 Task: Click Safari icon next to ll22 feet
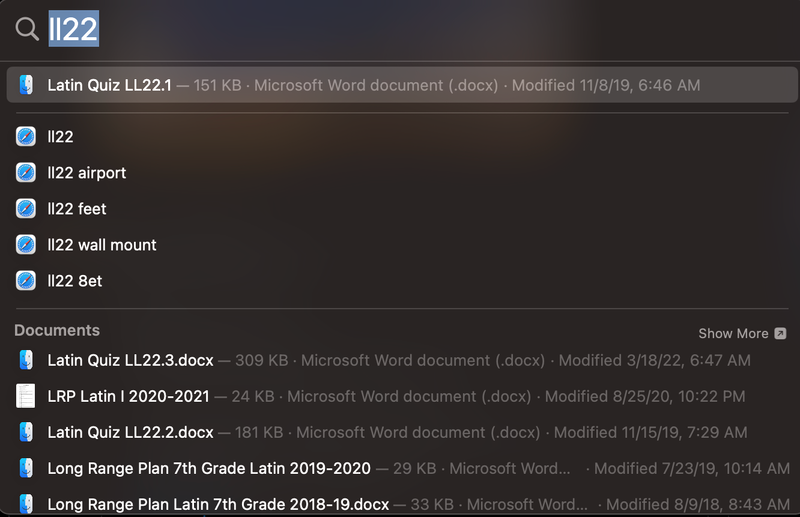click(26, 209)
